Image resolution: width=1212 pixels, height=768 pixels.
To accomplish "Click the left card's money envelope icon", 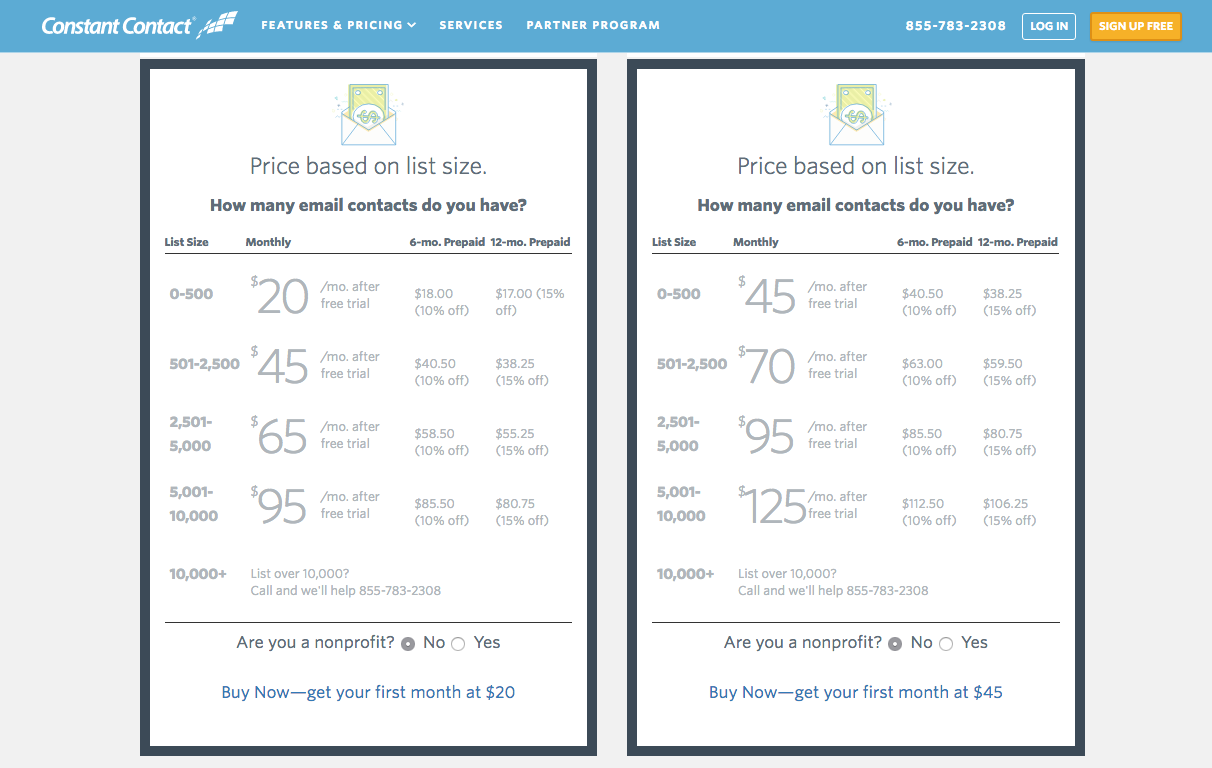I will [368, 114].
